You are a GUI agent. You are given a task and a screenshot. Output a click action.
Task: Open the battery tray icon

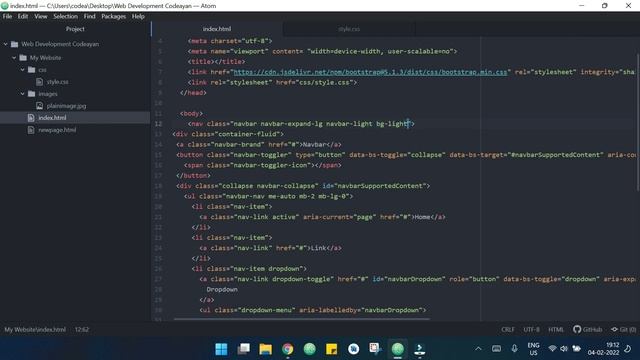tap(576, 349)
